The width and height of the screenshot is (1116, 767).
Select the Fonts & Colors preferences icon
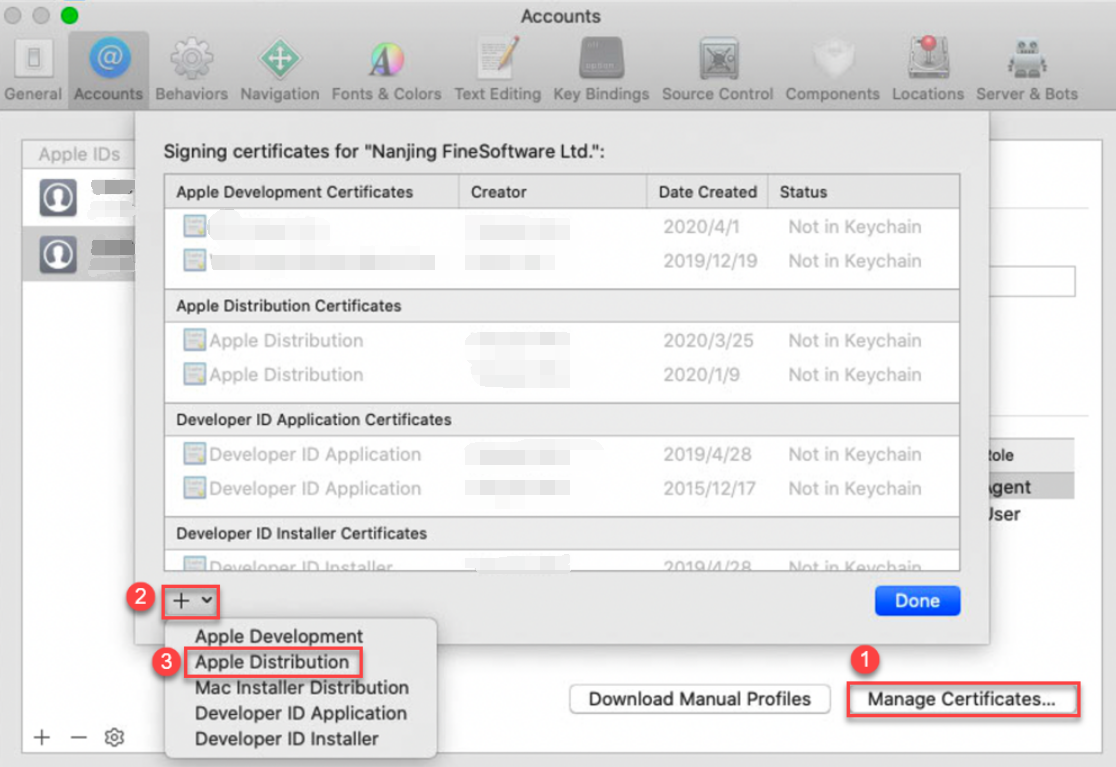click(386, 65)
